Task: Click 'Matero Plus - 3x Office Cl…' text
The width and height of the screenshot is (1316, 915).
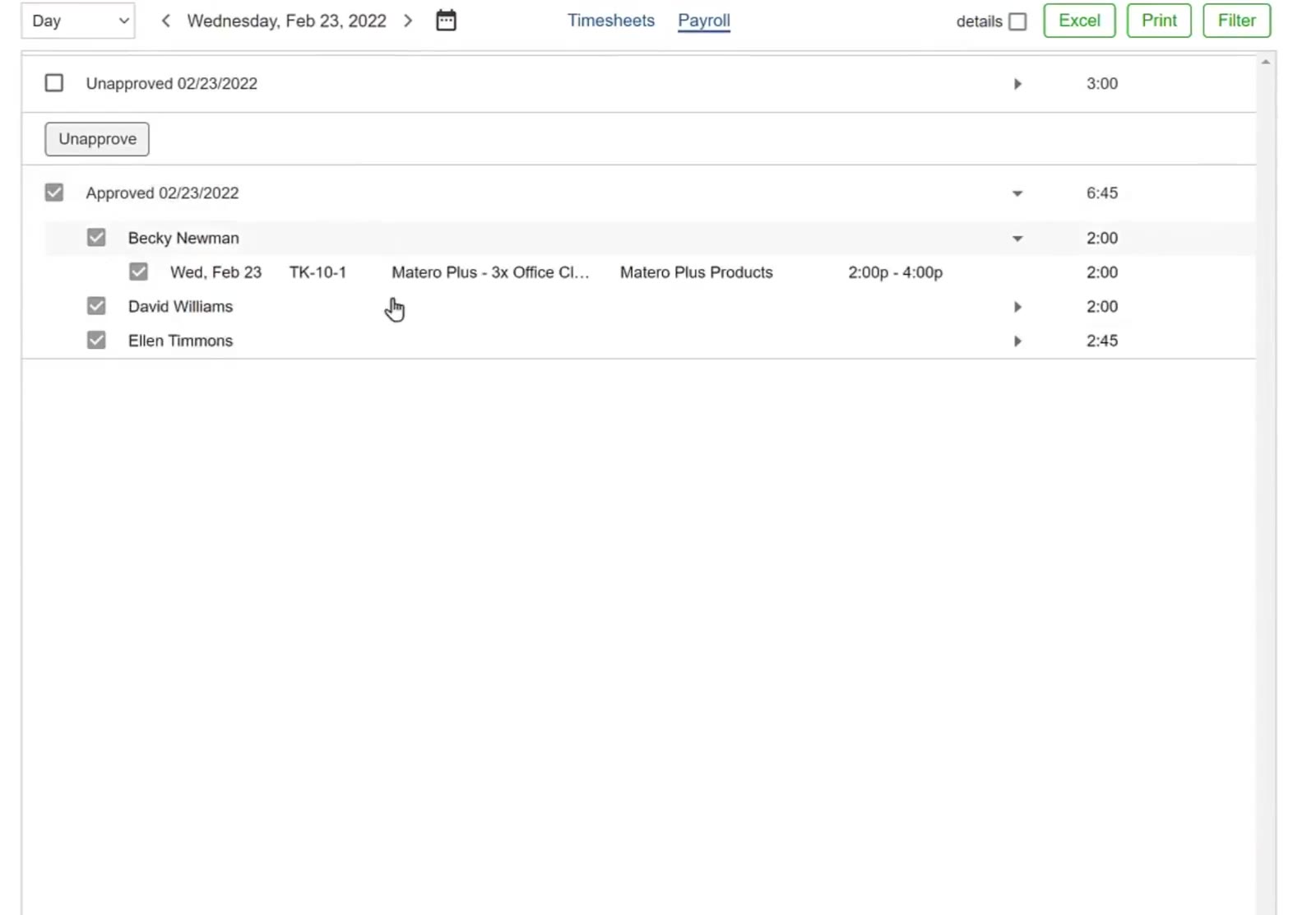Action: (490, 272)
